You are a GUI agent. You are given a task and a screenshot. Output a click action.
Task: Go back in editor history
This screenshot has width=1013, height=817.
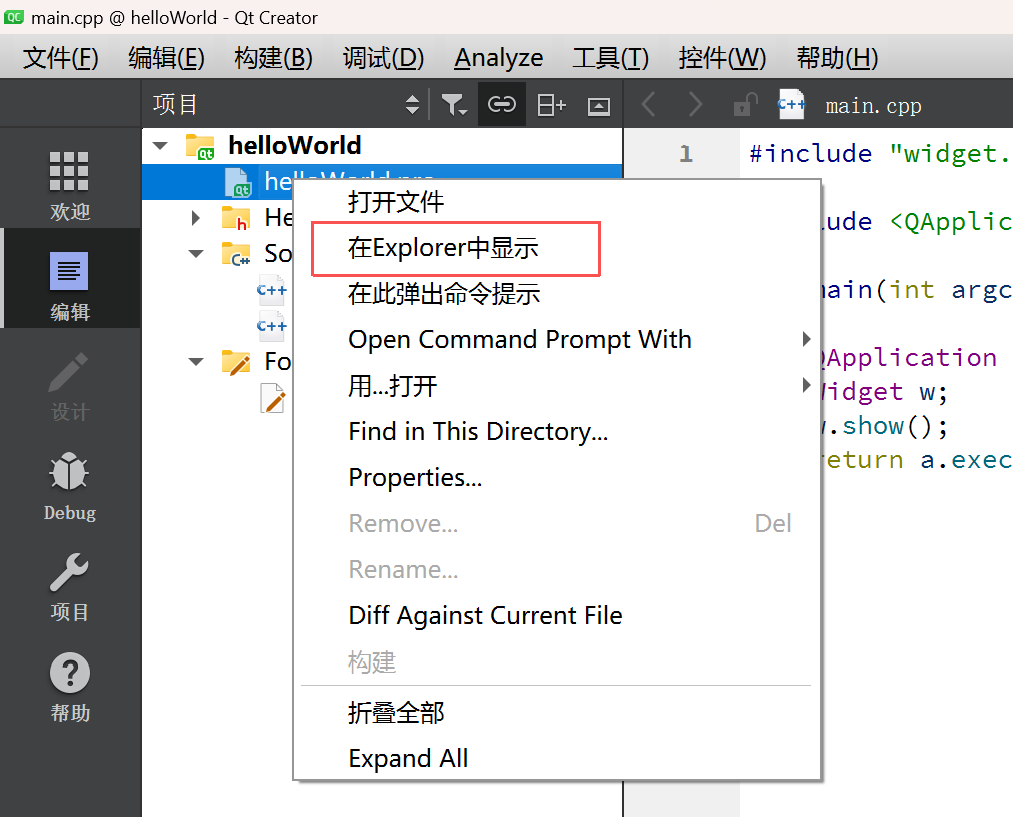(x=649, y=104)
